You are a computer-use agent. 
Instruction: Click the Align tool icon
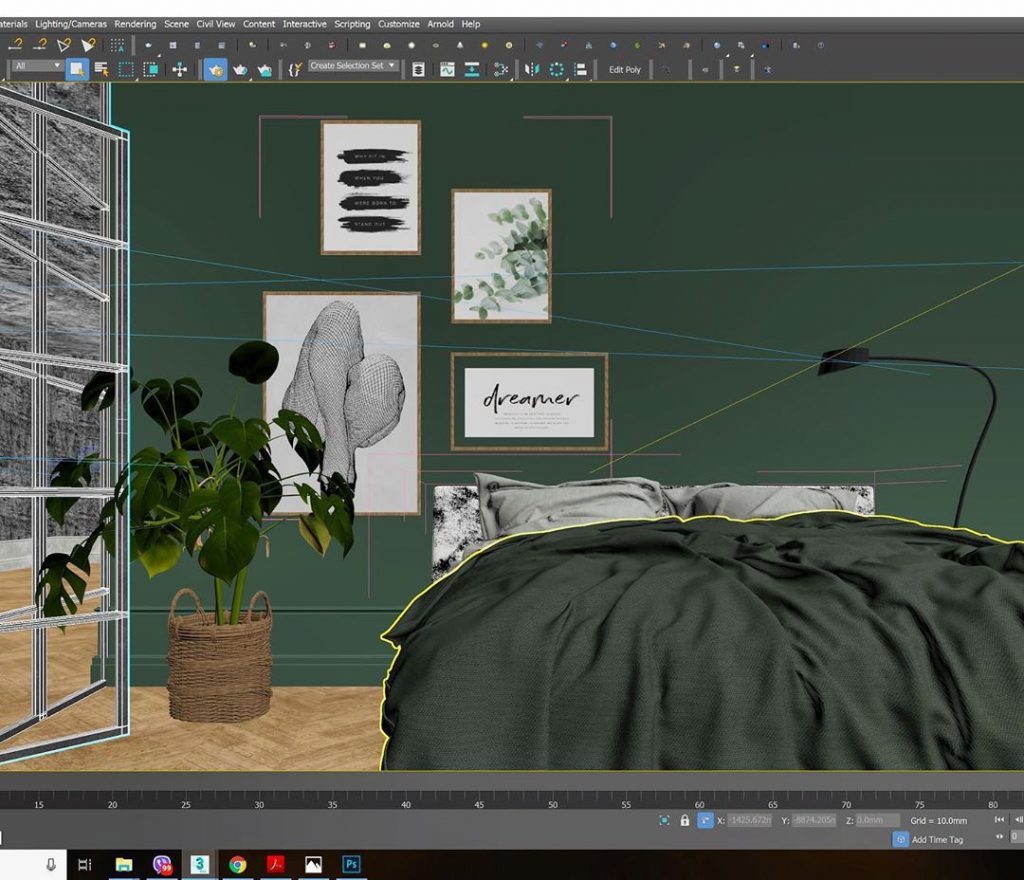pos(580,69)
